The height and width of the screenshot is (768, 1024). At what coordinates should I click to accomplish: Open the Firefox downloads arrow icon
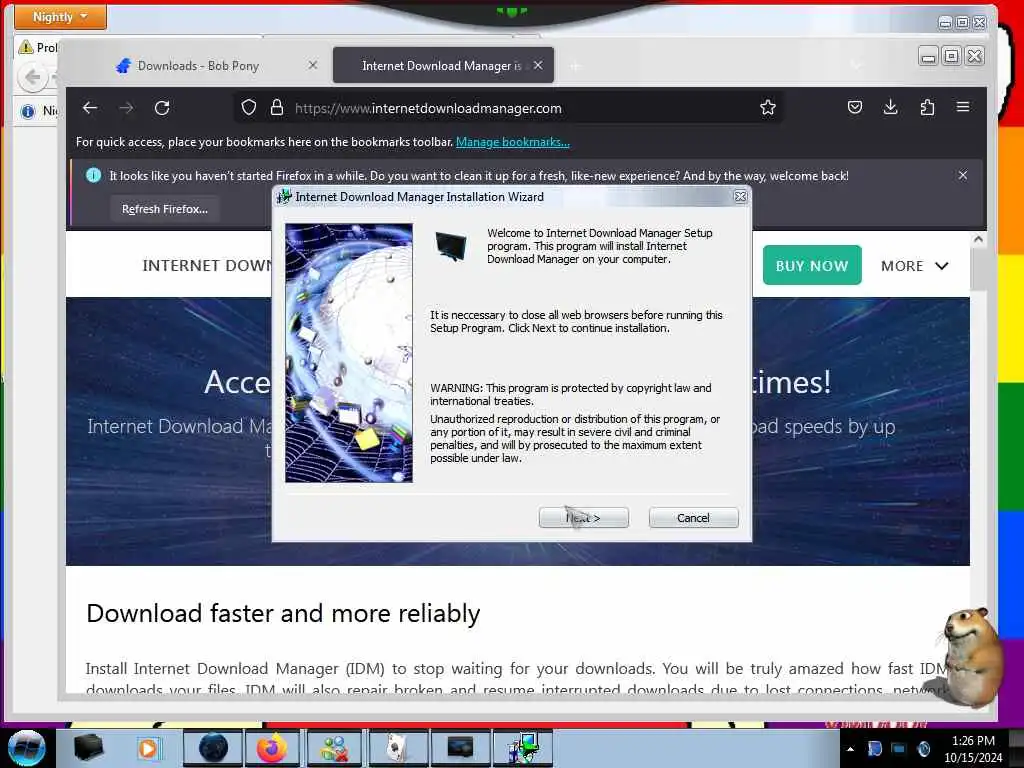[x=891, y=107]
